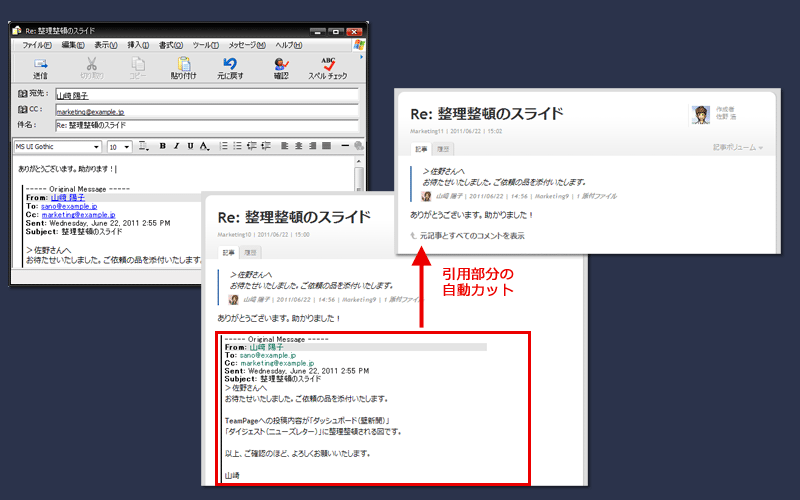This screenshot has height=500, width=800.
Task: Click the Undo (元に戻す) toolbar icon
Action: click(x=230, y=68)
